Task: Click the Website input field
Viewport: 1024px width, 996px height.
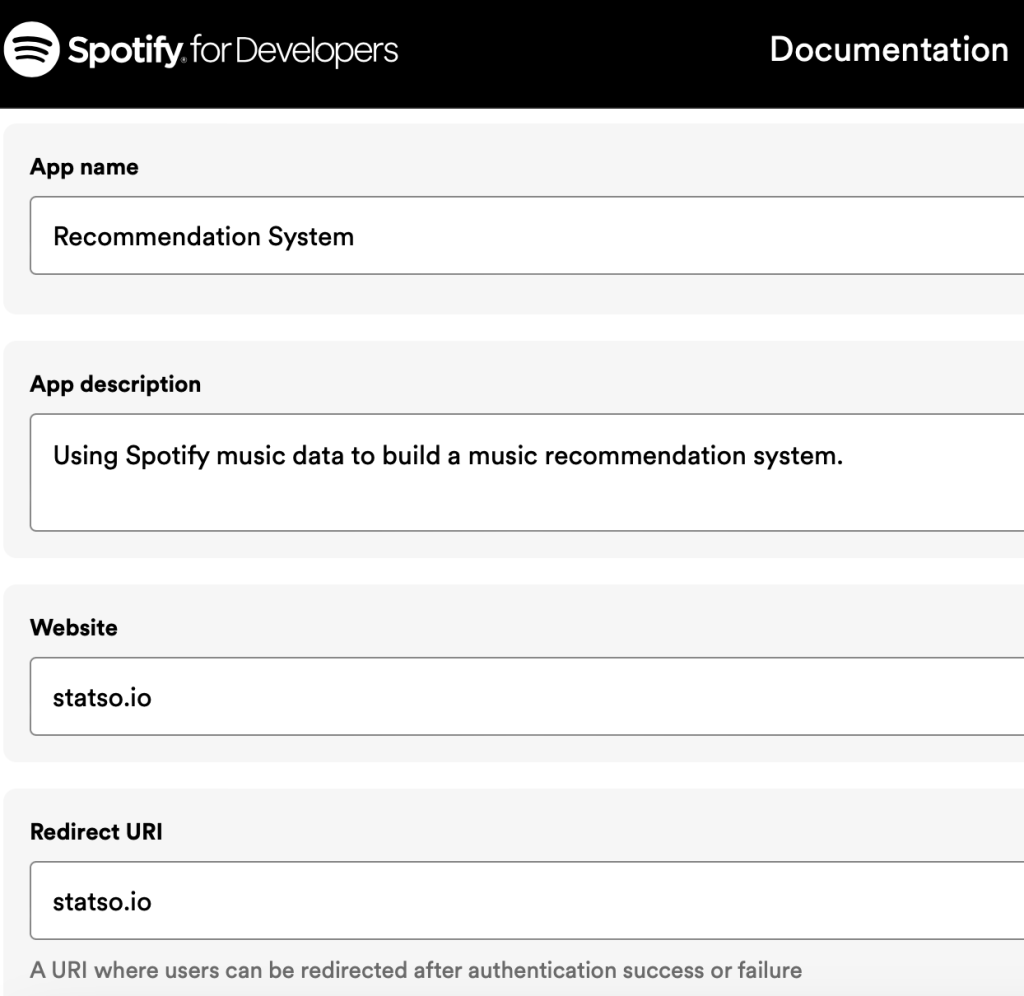Action: (x=527, y=697)
